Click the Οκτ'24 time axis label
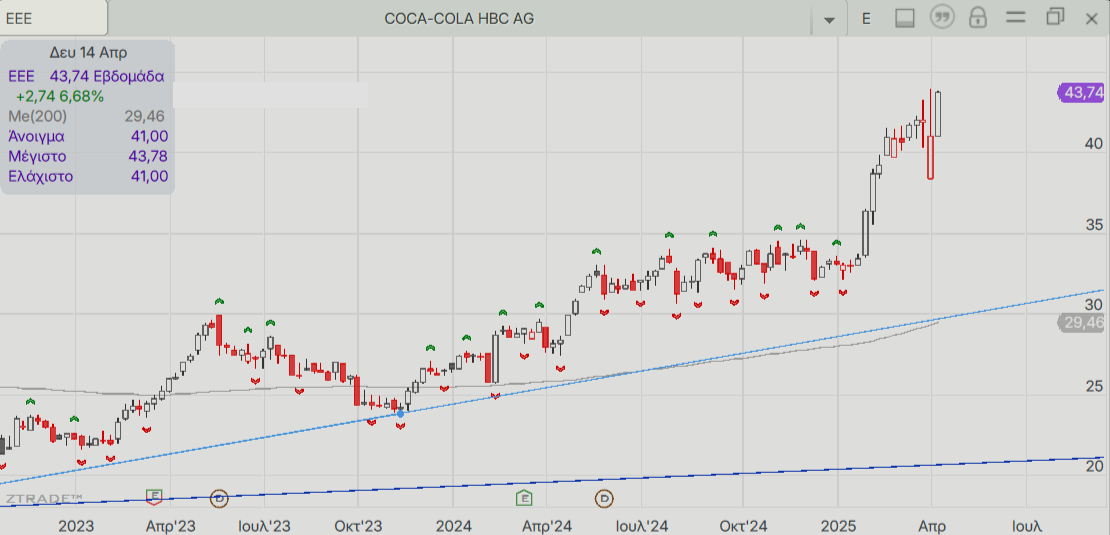The image size is (1110, 535). (743, 527)
